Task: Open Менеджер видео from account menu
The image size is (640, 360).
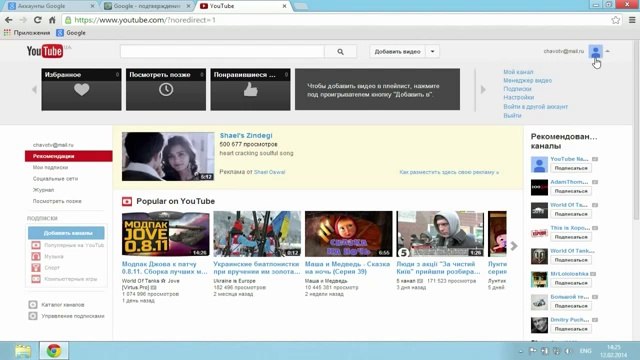Action: 527,80
